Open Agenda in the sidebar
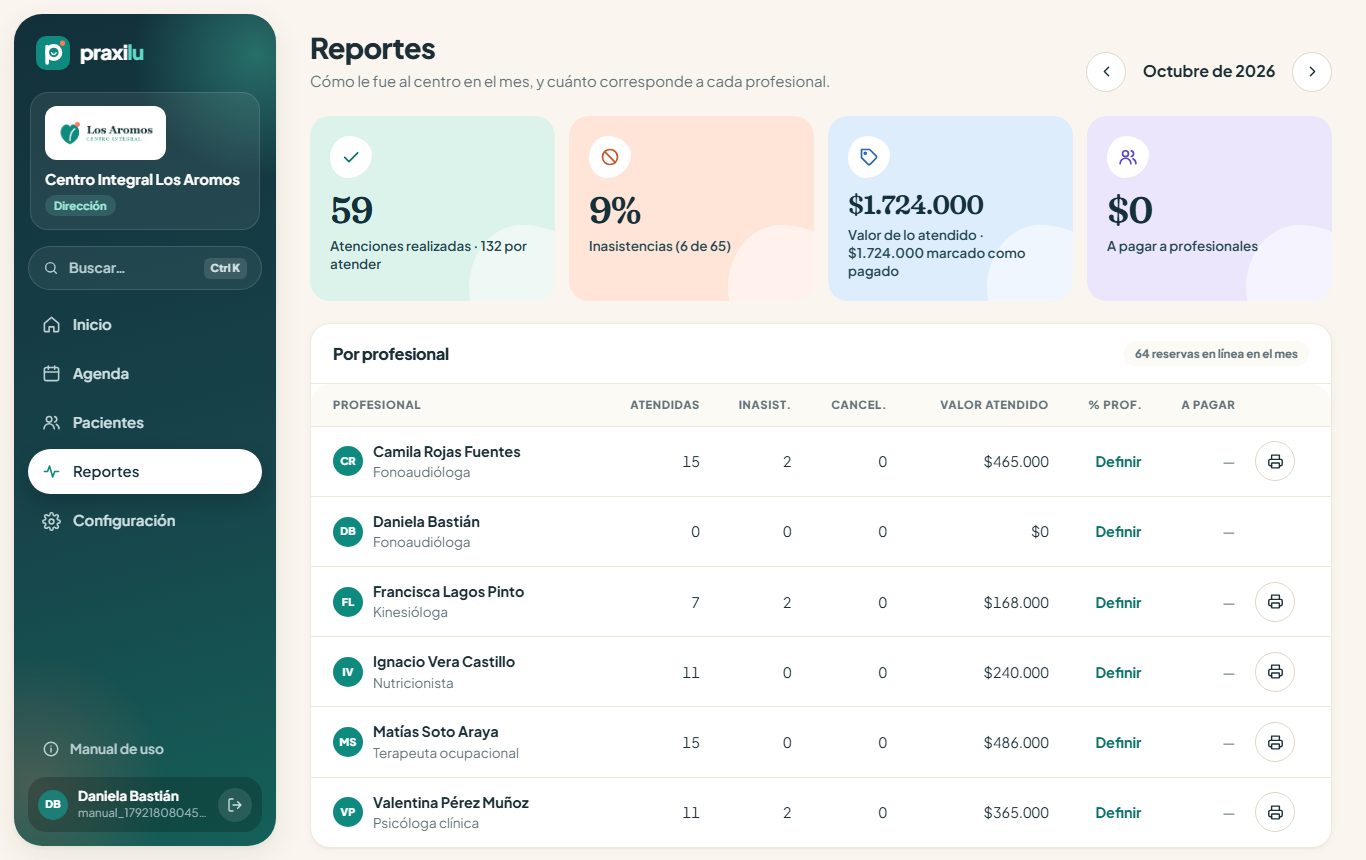The height and width of the screenshot is (860, 1366). click(145, 374)
